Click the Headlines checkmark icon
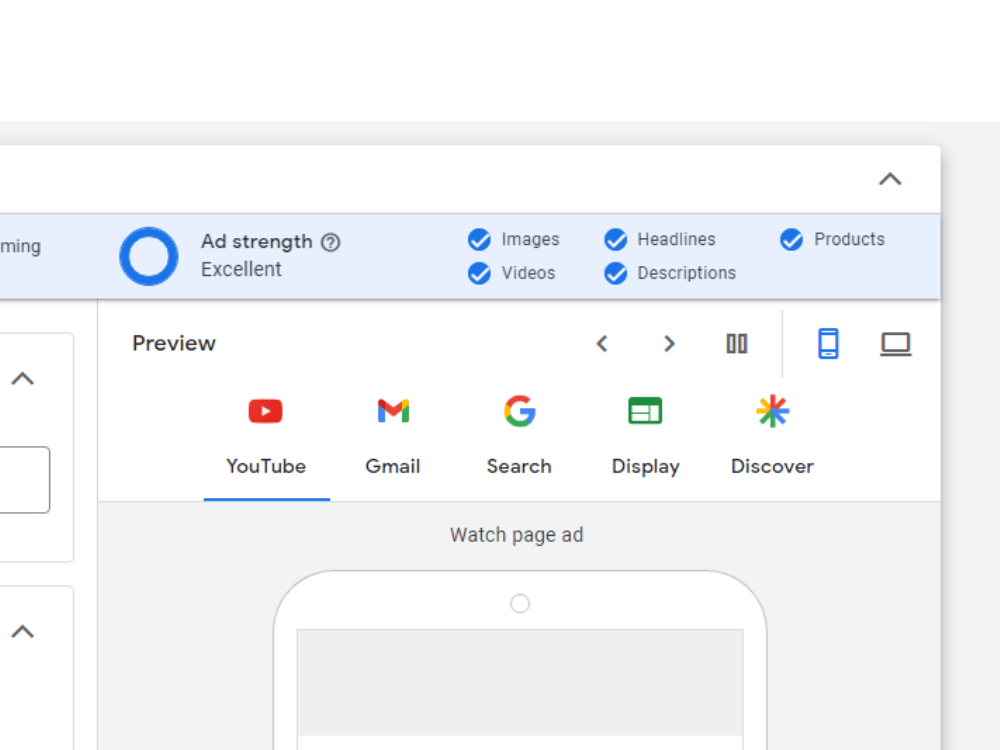The height and width of the screenshot is (750, 1000). (x=615, y=240)
